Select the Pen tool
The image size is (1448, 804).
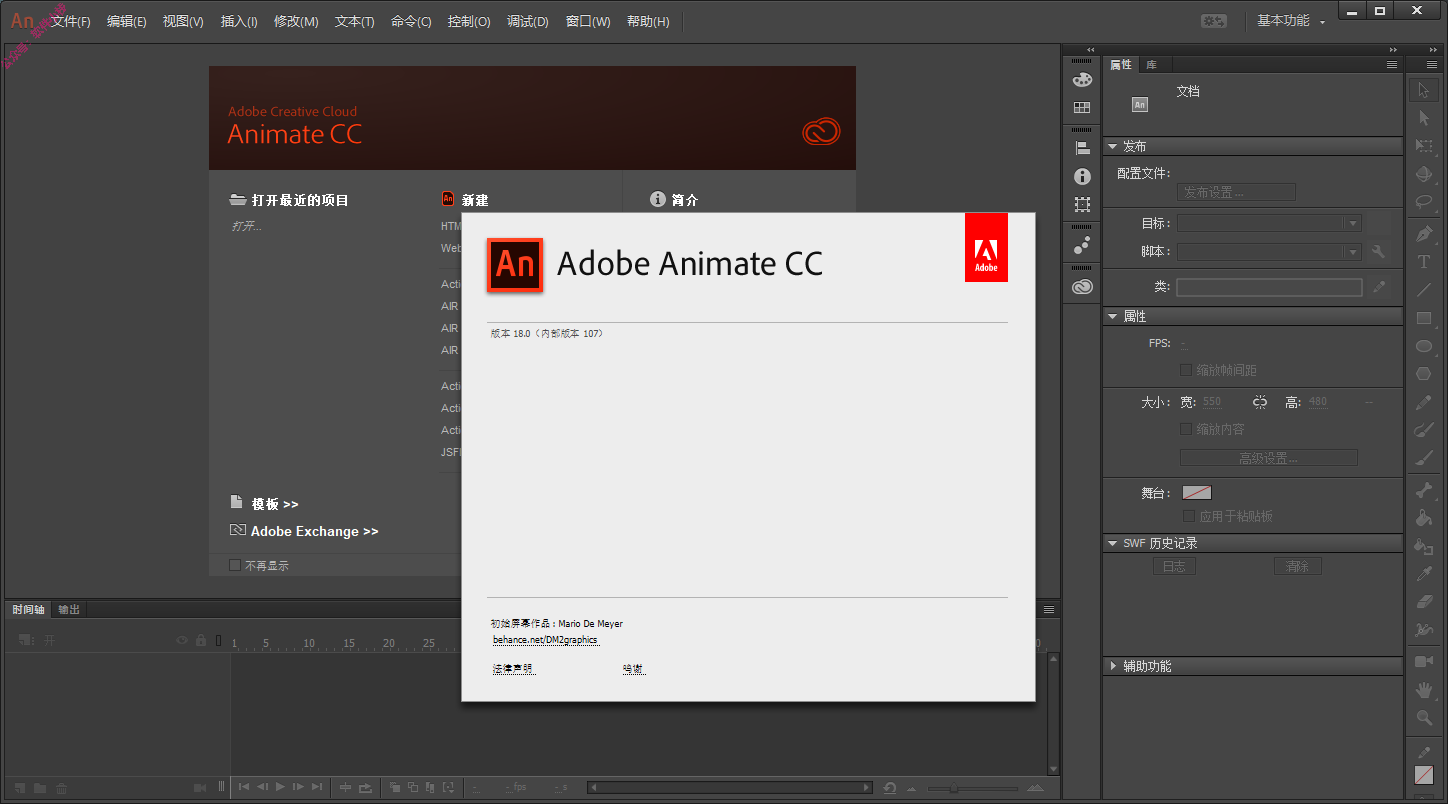[x=1424, y=234]
